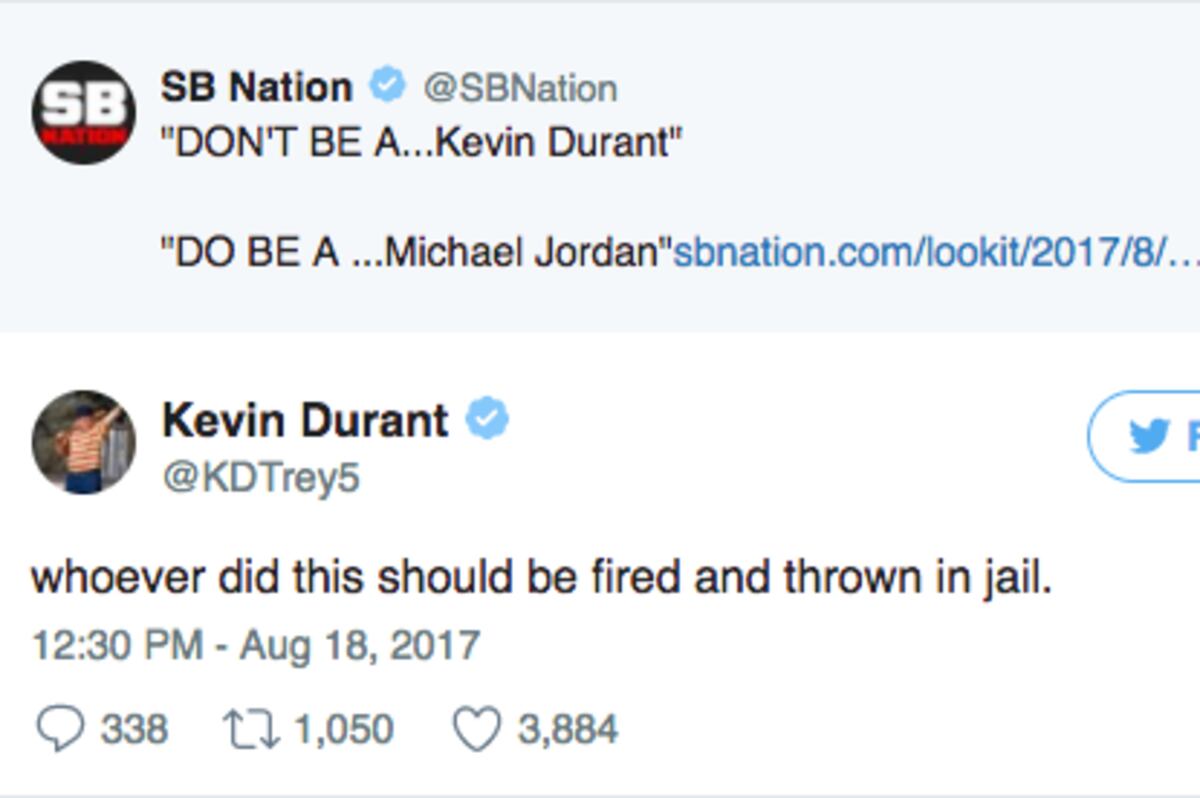Click the 12:30 PM Aug 18, 2017 timestamp
Viewport: 1200px width, 798px height.
coord(256,645)
